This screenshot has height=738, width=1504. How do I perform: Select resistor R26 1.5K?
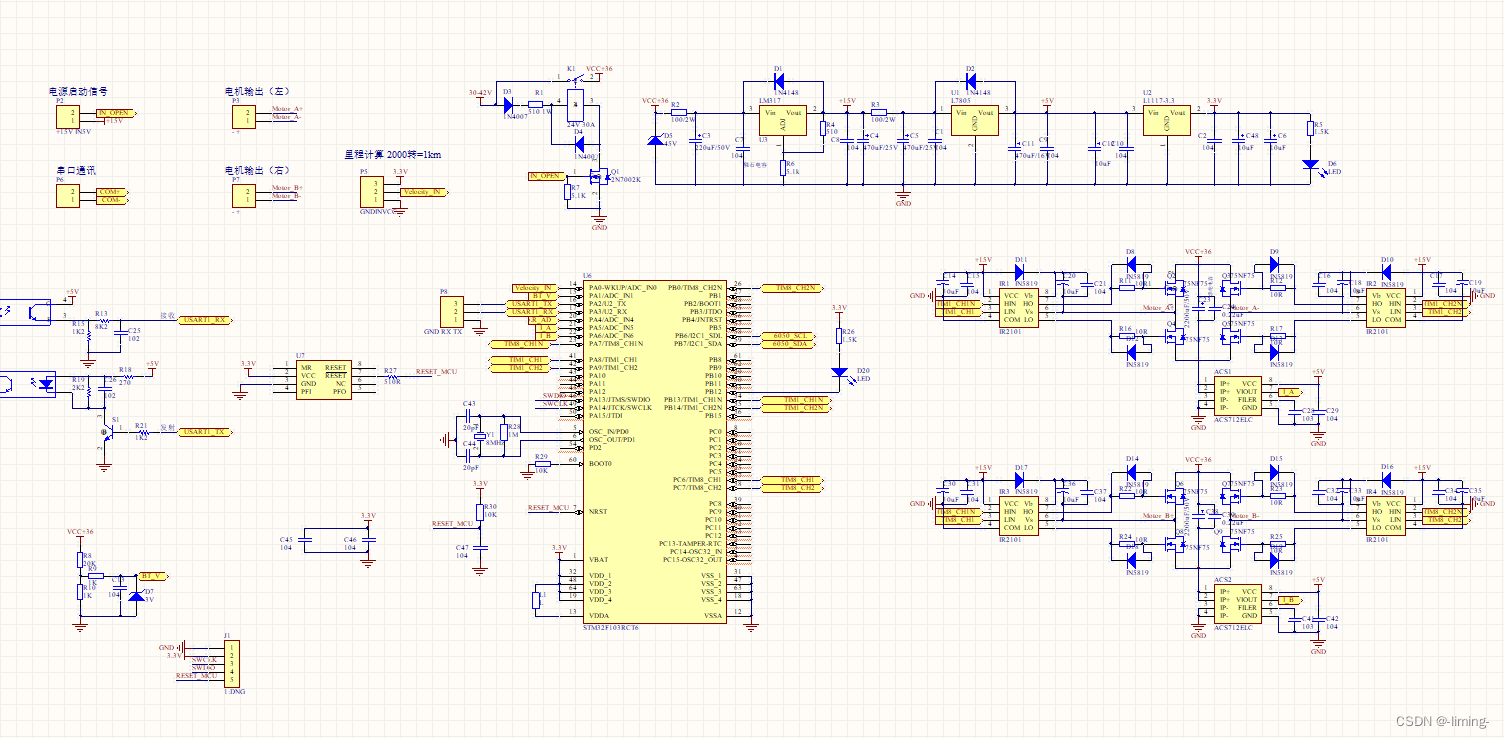coord(839,335)
